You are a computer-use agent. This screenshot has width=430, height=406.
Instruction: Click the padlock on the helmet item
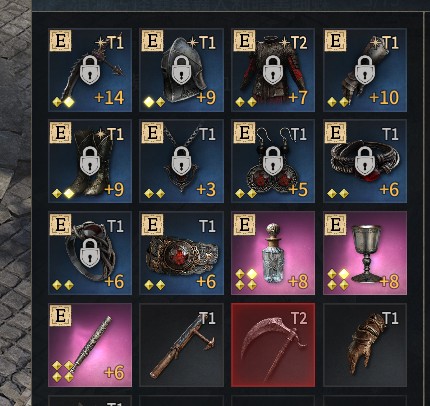[x=182, y=70]
